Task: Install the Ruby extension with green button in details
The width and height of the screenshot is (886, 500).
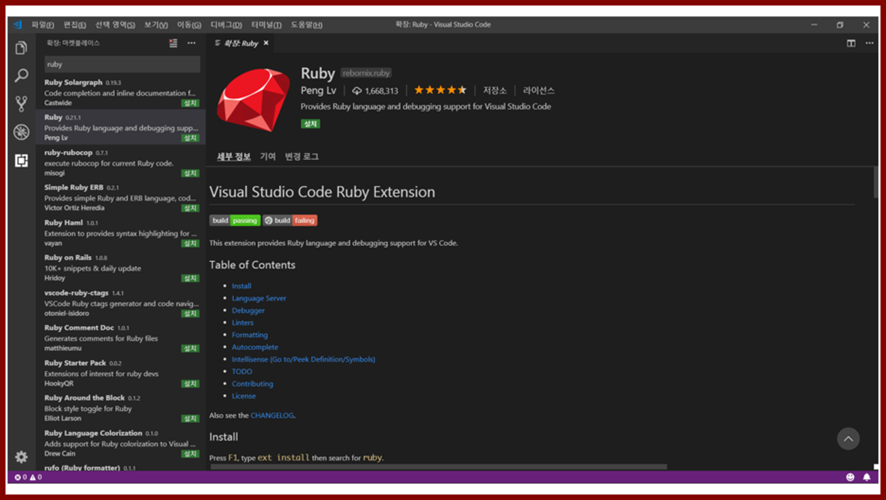Action: pyautogui.click(x=310, y=124)
